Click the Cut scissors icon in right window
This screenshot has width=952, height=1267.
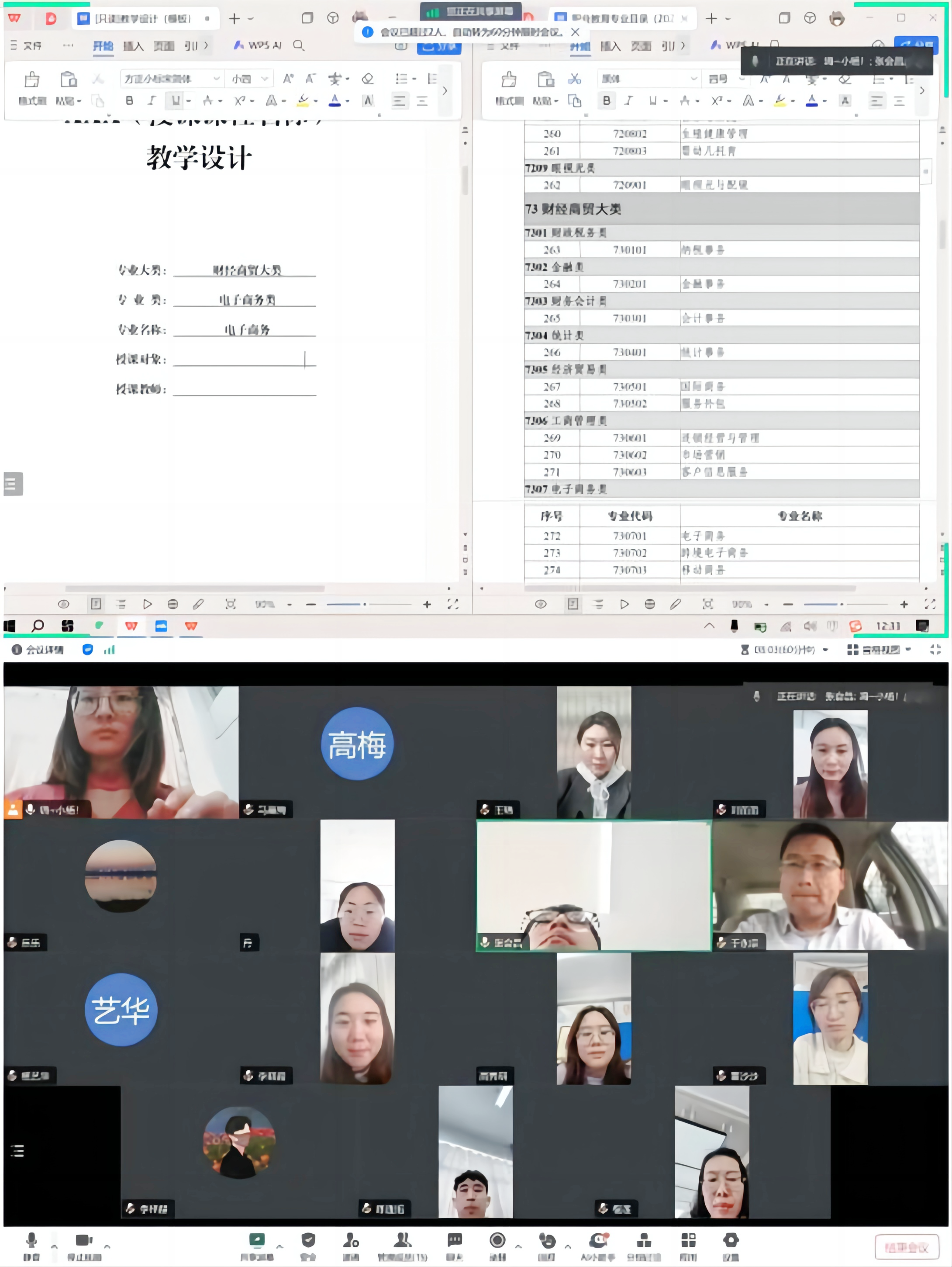point(574,79)
